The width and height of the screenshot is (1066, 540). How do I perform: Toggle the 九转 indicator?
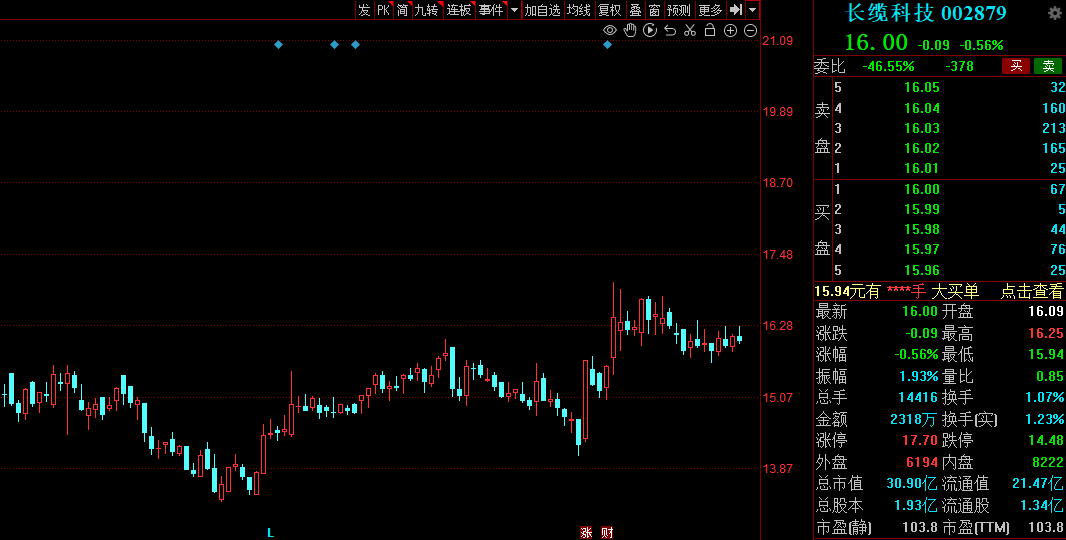[427, 10]
